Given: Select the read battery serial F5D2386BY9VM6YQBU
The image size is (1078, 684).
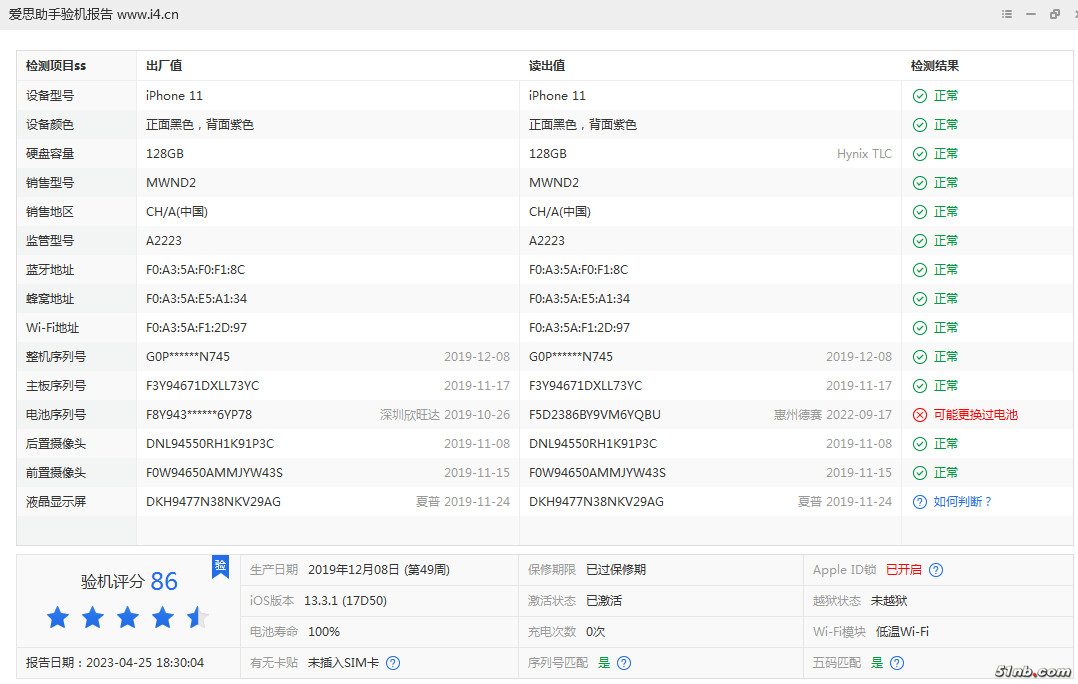Looking at the screenshot, I should point(595,415).
